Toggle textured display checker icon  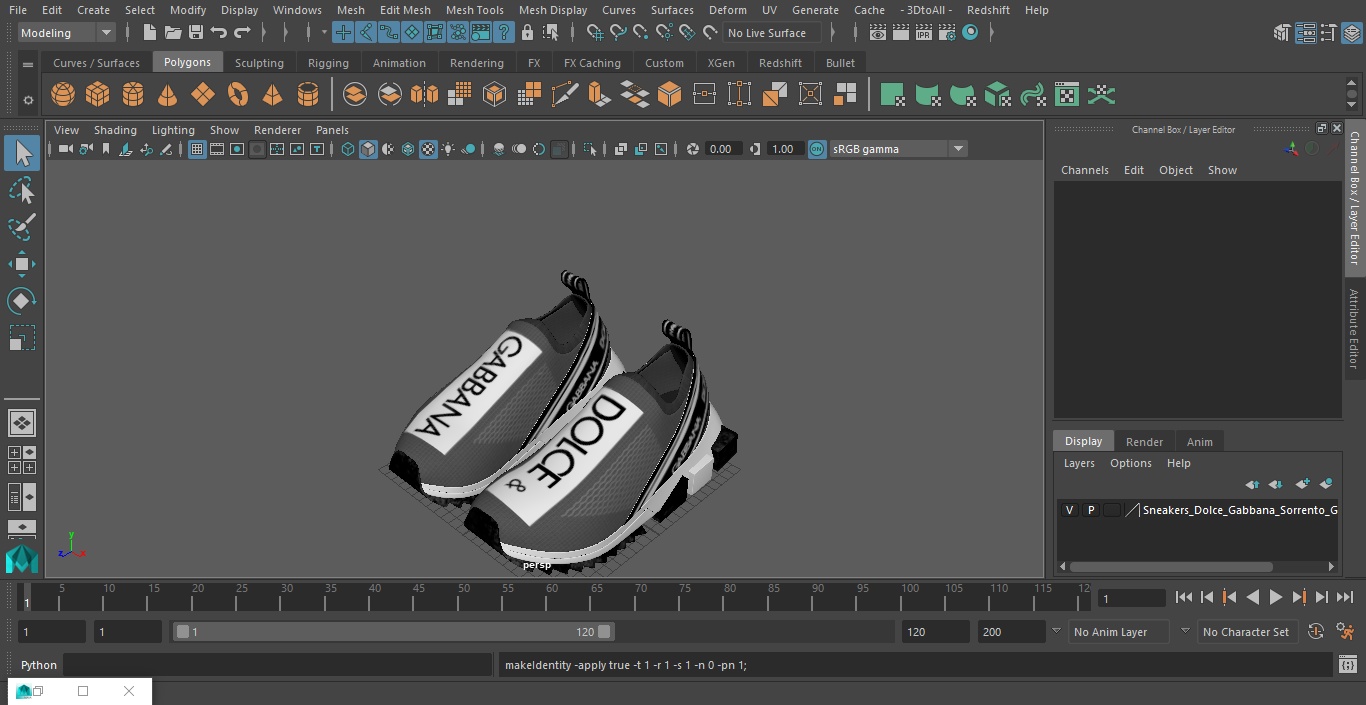tap(428, 149)
